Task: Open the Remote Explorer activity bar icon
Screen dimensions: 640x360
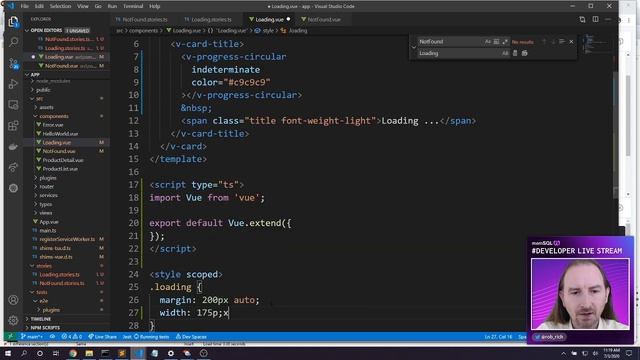Action: pyautogui.click(x=13, y=105)
